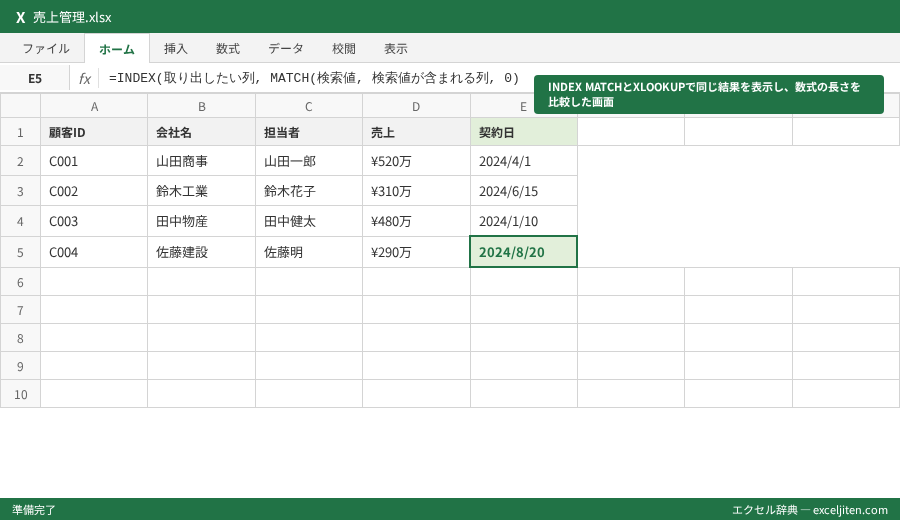
Task: Click the formula bar INDEX MATCH formula
Action: coord(314,78)
